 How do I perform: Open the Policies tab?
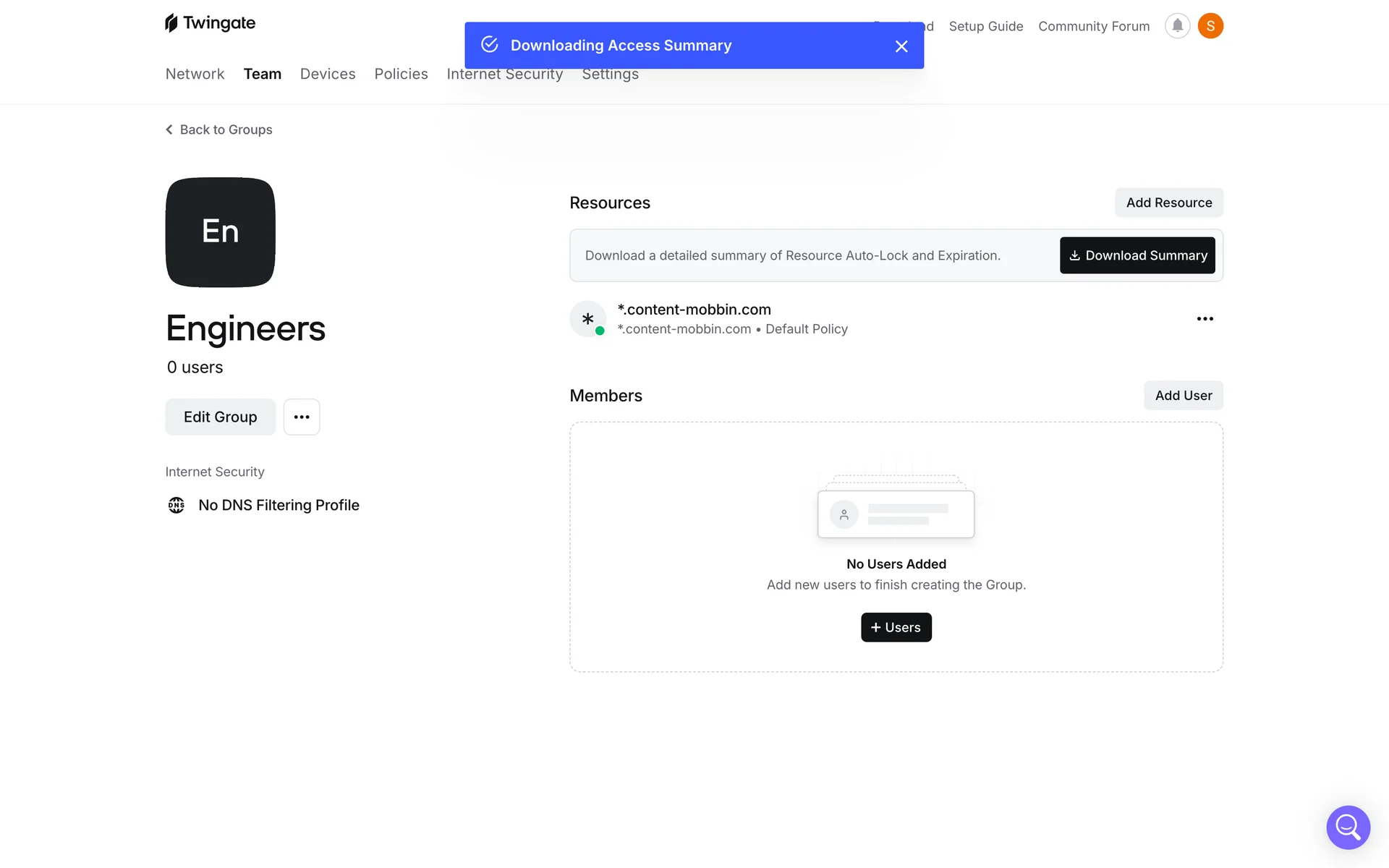[401, 74]
